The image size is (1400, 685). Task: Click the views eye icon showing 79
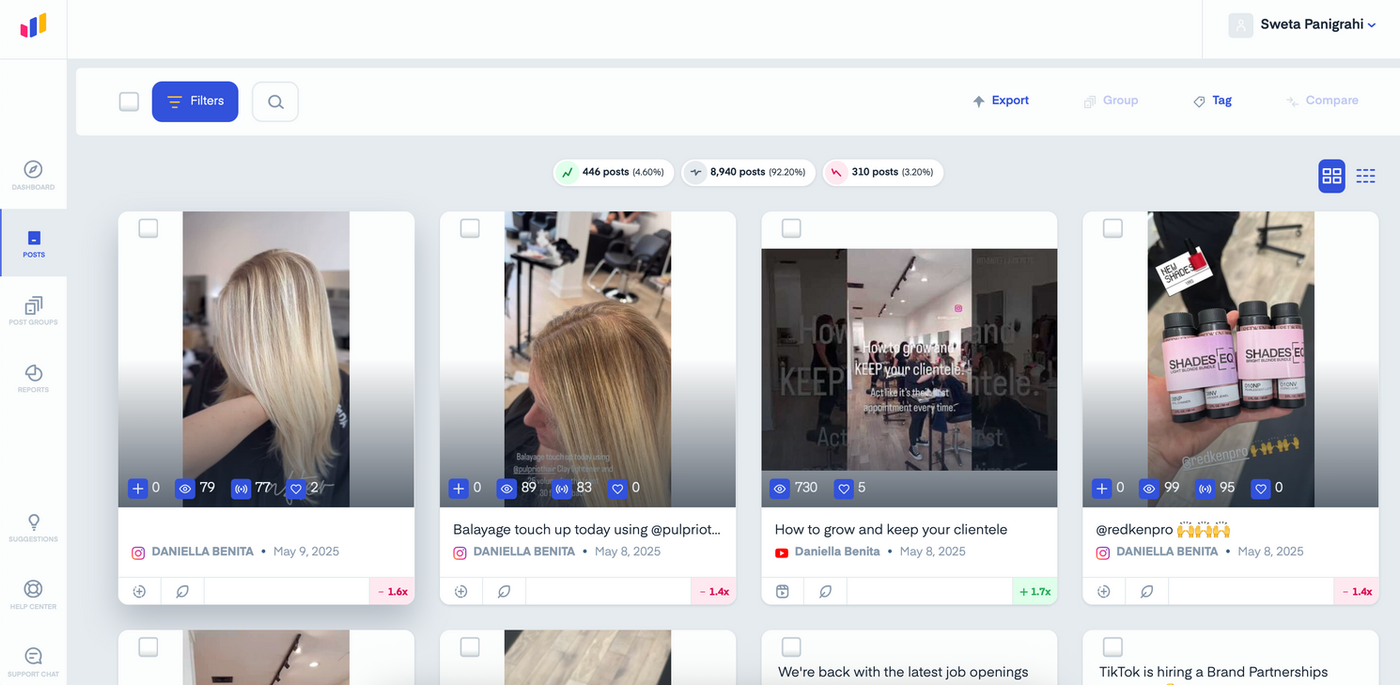(185, 488)
